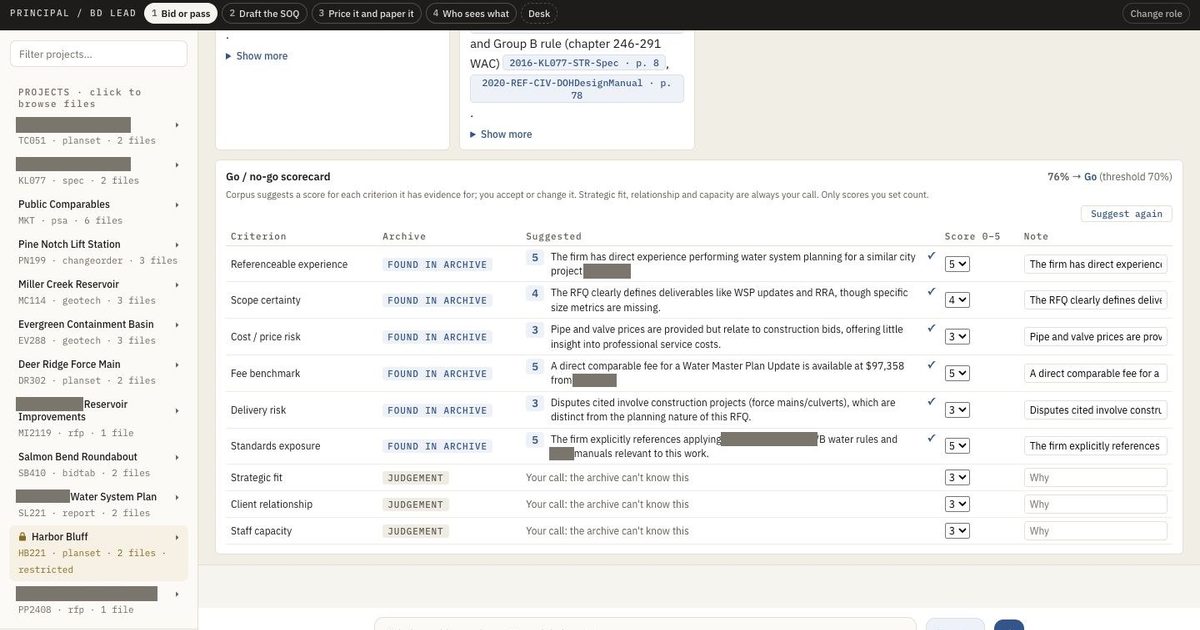Click the lock icon beside Harbor Bluff
Viewport: 1200px width, 630px height.
point(23,537)
